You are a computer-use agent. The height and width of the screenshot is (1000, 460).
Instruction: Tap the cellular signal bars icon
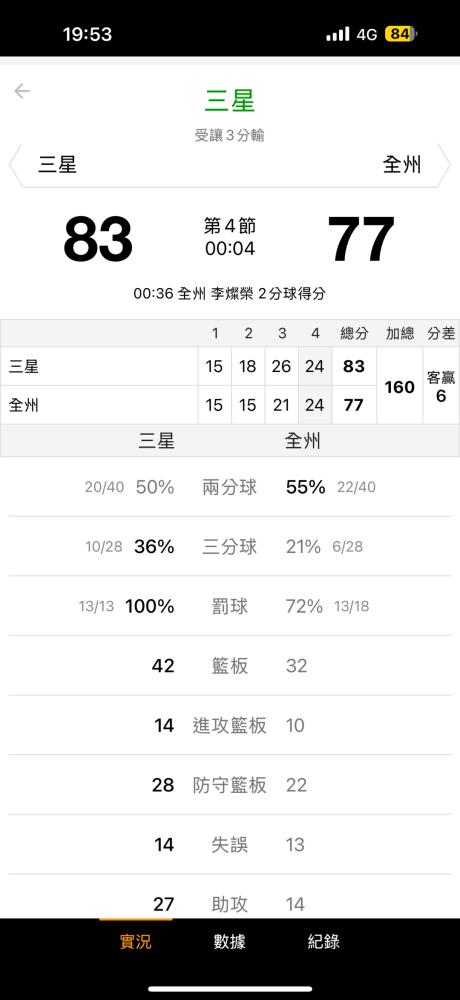click(338, 34)
